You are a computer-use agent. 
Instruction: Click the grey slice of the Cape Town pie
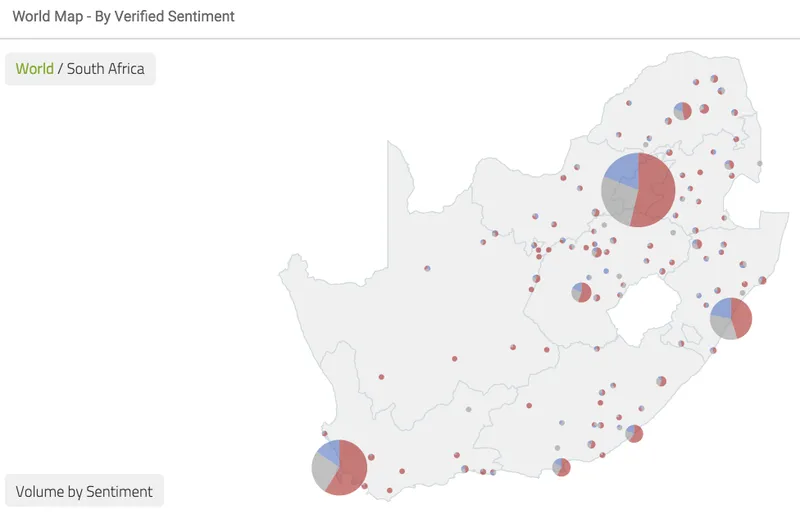tap(324, 471)
